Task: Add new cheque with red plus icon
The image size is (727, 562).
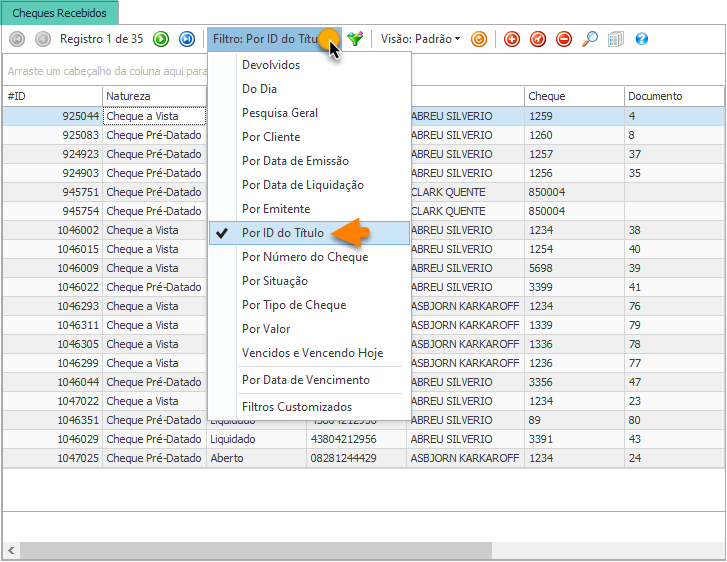Action: (512, 39)
